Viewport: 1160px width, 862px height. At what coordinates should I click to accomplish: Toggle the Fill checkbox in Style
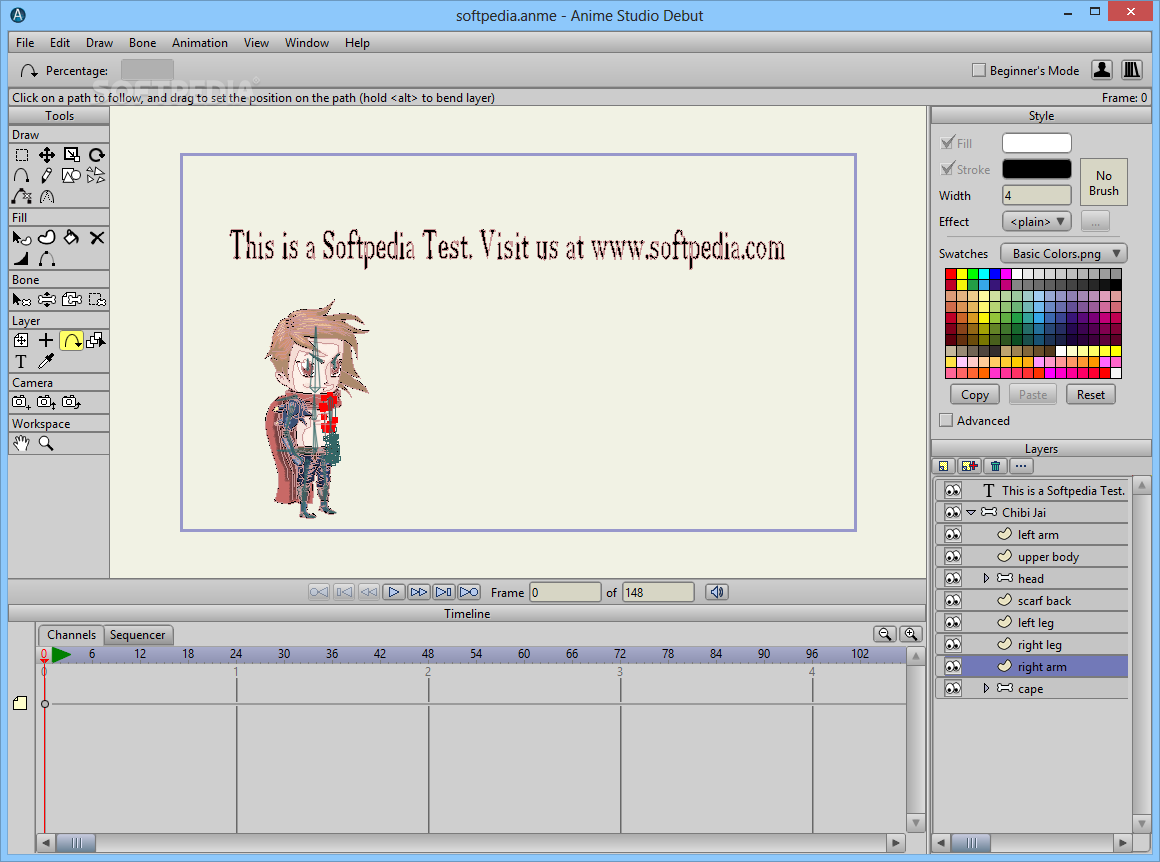click(947, 143)
